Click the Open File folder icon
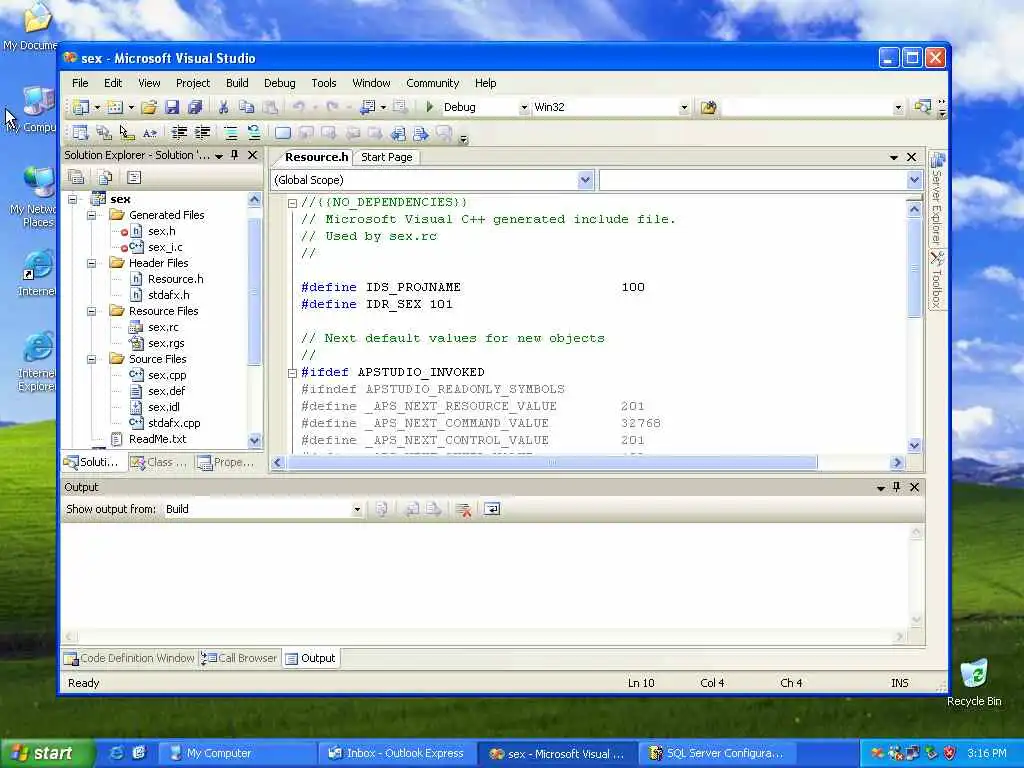This screenshot has width=1024, height=768. [x=150, y=107]
